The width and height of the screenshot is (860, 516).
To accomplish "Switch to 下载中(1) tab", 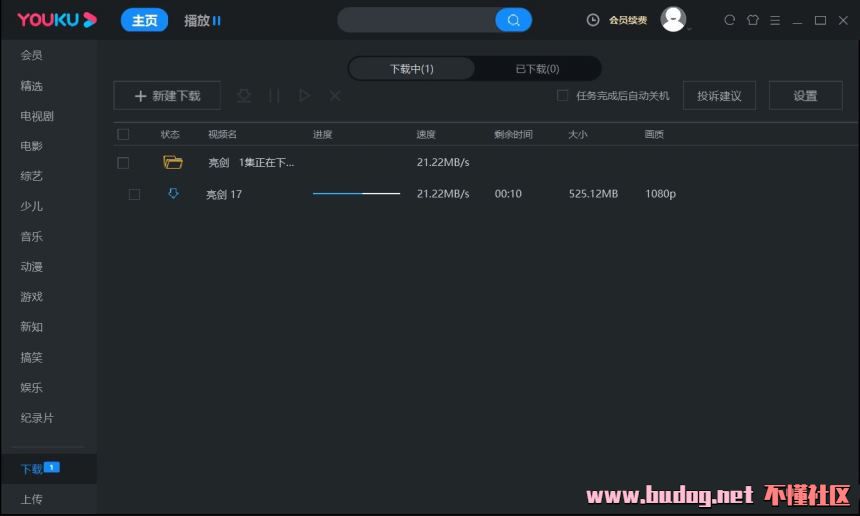I will coord(411,69).
